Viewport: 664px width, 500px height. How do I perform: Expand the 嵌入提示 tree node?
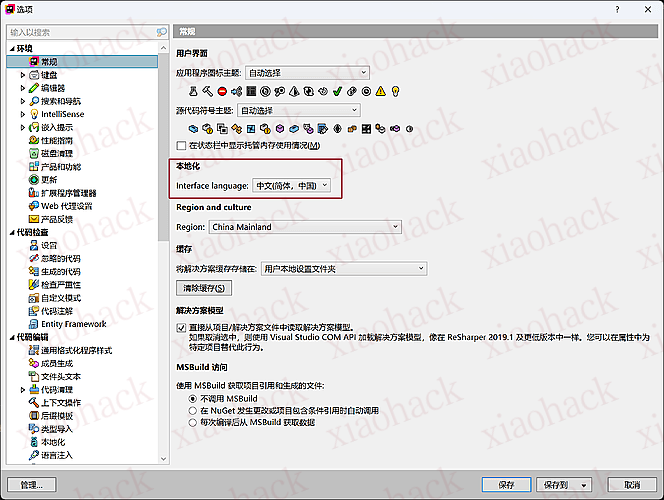23,127
